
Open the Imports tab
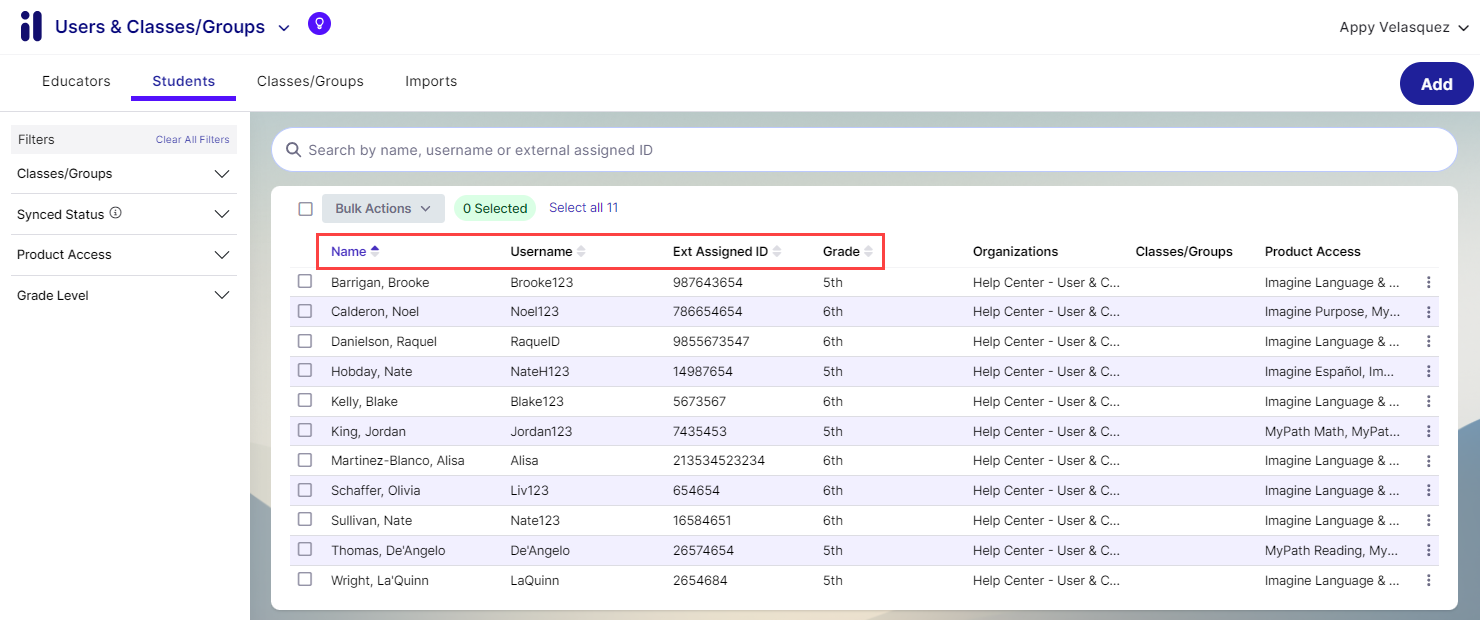pos(431,81)
